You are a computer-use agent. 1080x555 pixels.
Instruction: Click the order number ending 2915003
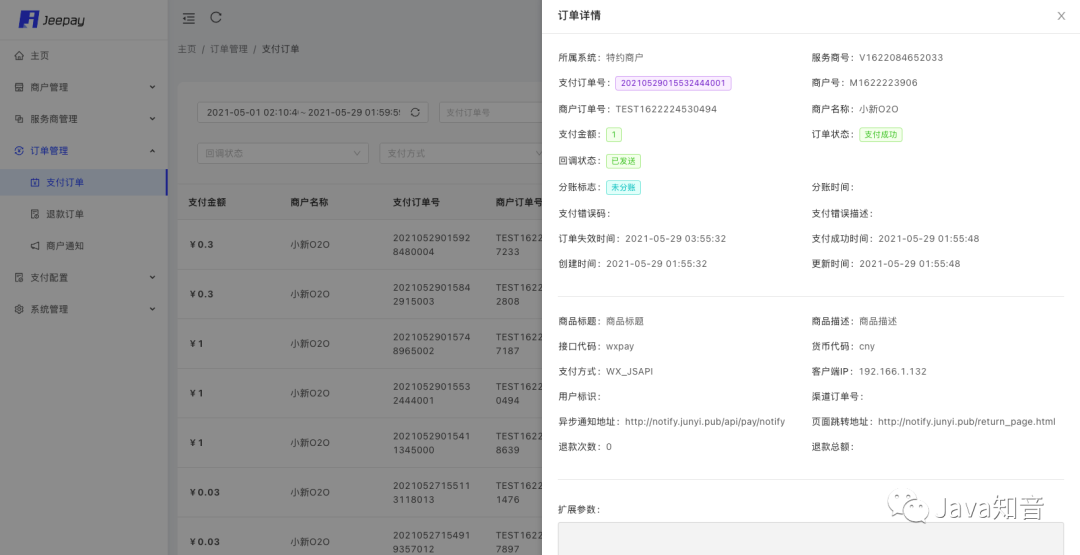[431, 294]
